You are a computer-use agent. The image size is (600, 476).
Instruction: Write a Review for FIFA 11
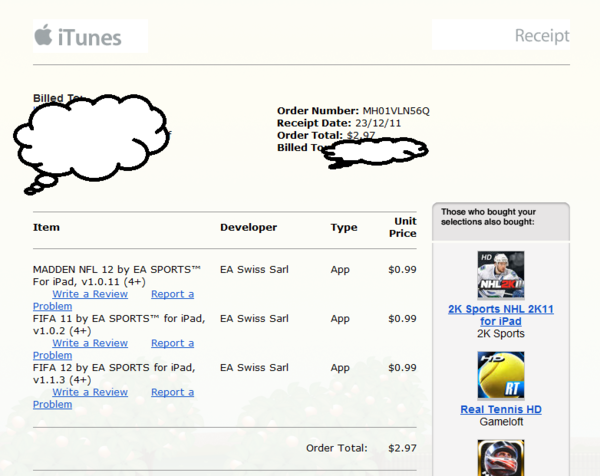pyautogui.click(x=90, y=343)
